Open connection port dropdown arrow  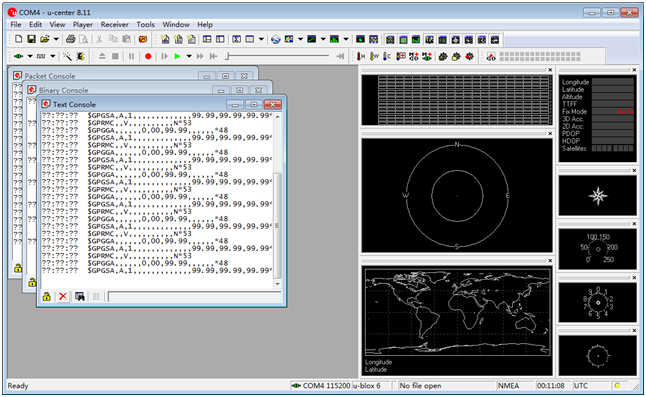point(30,56)
